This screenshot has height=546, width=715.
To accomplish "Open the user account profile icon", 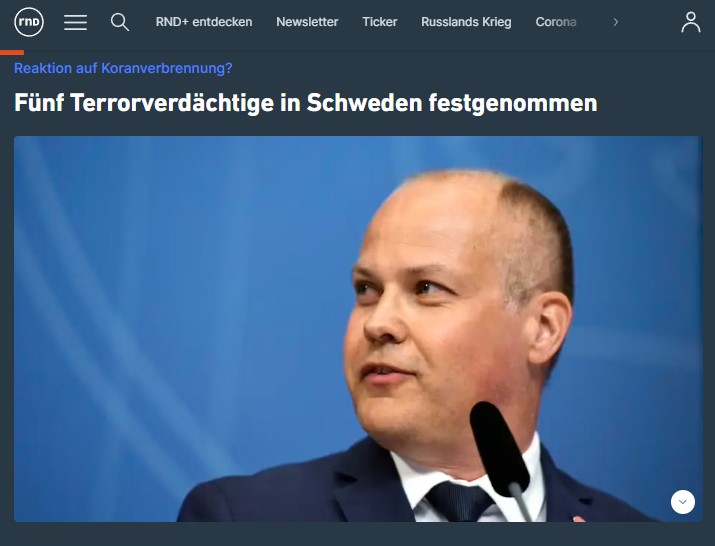I will (691, 22).
